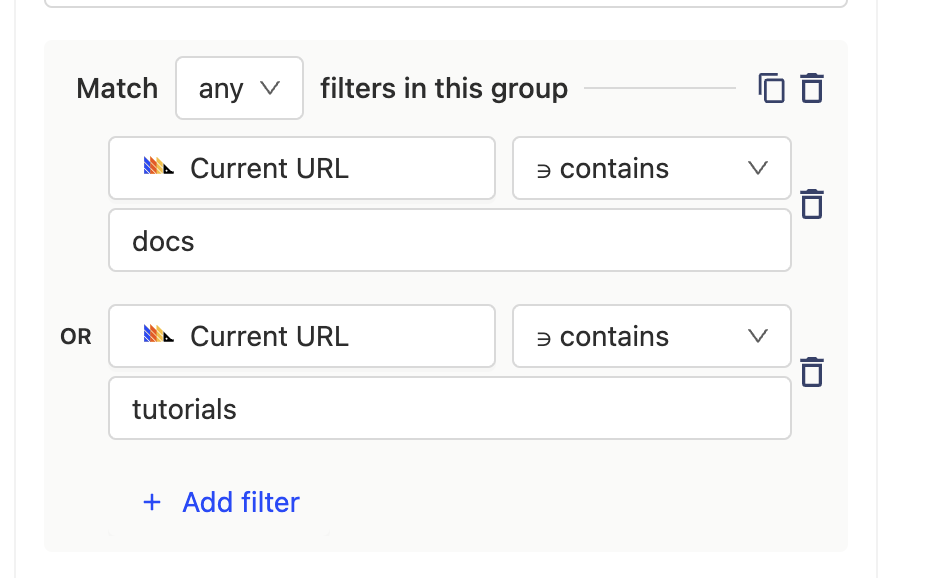928x578 pixels.
Task: Open the Match 'any' dropdown
Action: pyautogui.click(x=239, y=89)
